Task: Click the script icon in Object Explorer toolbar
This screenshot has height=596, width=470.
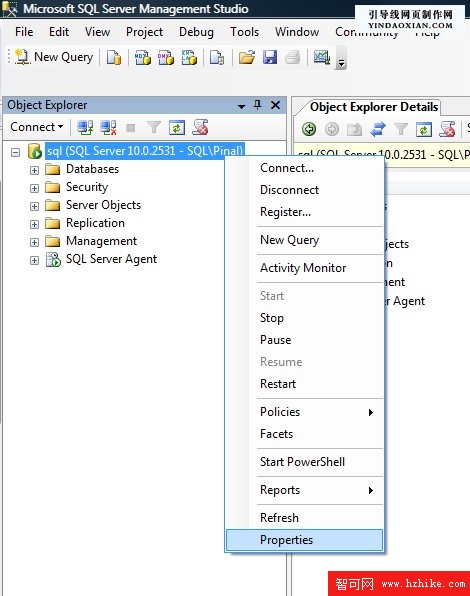Action: click(x=200, y=128)
